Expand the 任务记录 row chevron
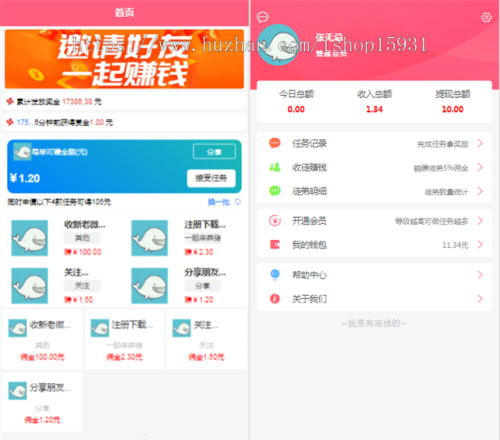Screen dimensions: 500x440 click(480, 143)
